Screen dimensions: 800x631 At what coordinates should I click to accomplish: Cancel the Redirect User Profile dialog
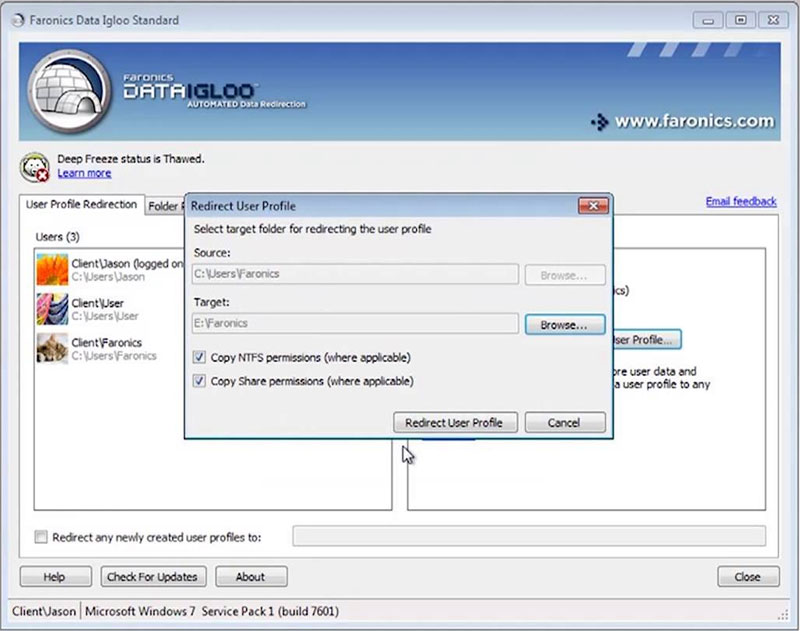pos(565,422)
